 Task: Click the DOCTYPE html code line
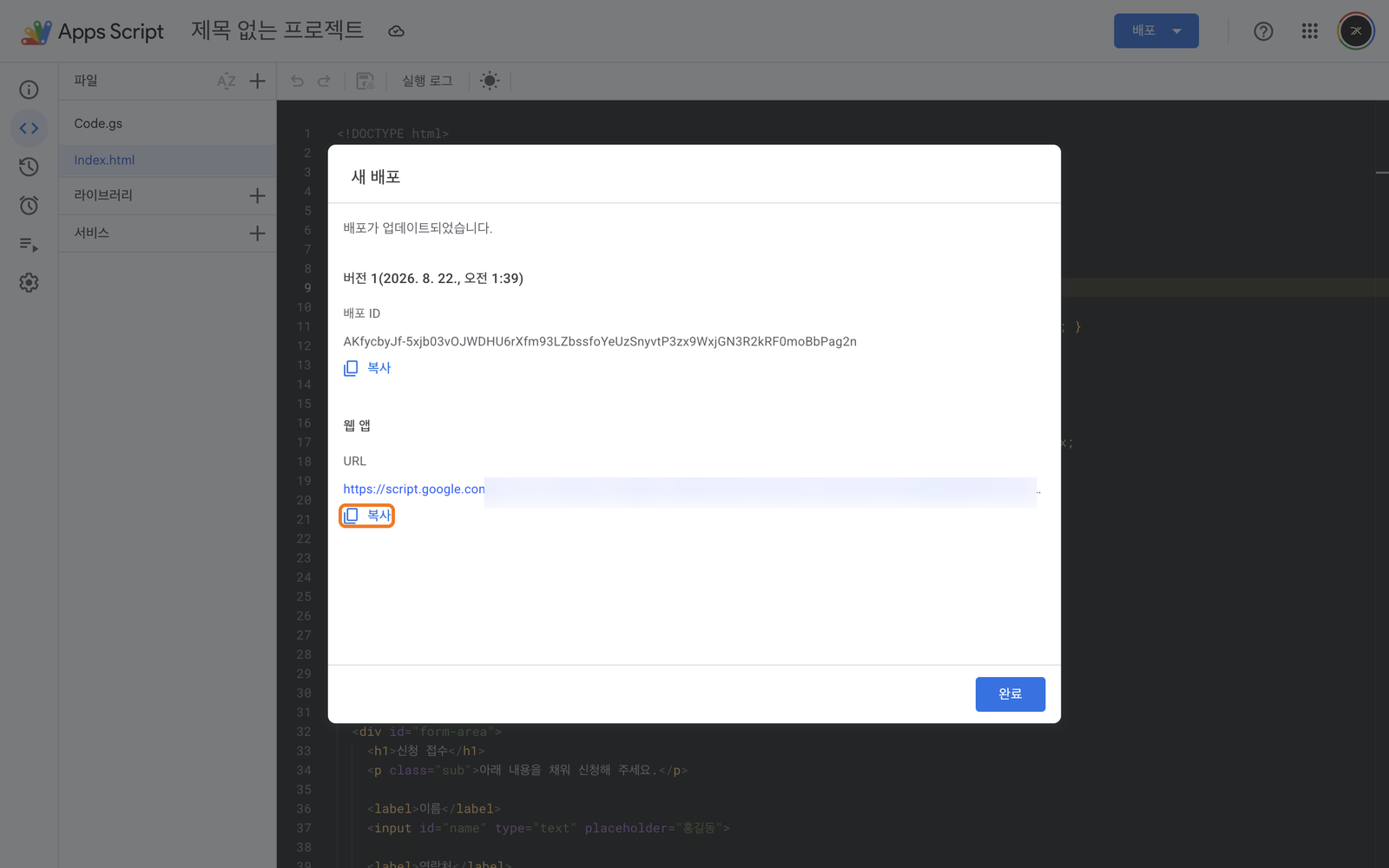click(392, 134)
